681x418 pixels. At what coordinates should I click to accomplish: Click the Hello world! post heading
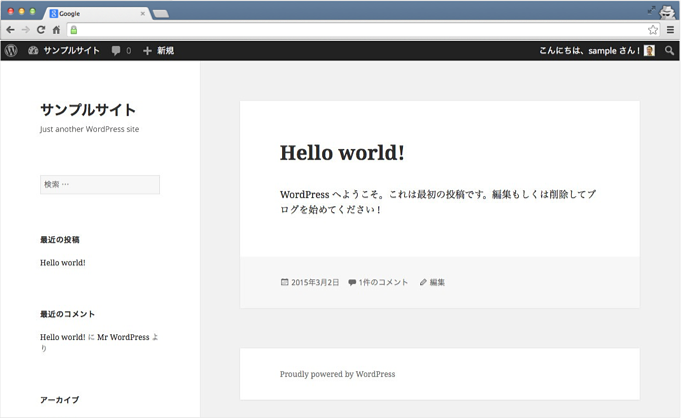342,153
